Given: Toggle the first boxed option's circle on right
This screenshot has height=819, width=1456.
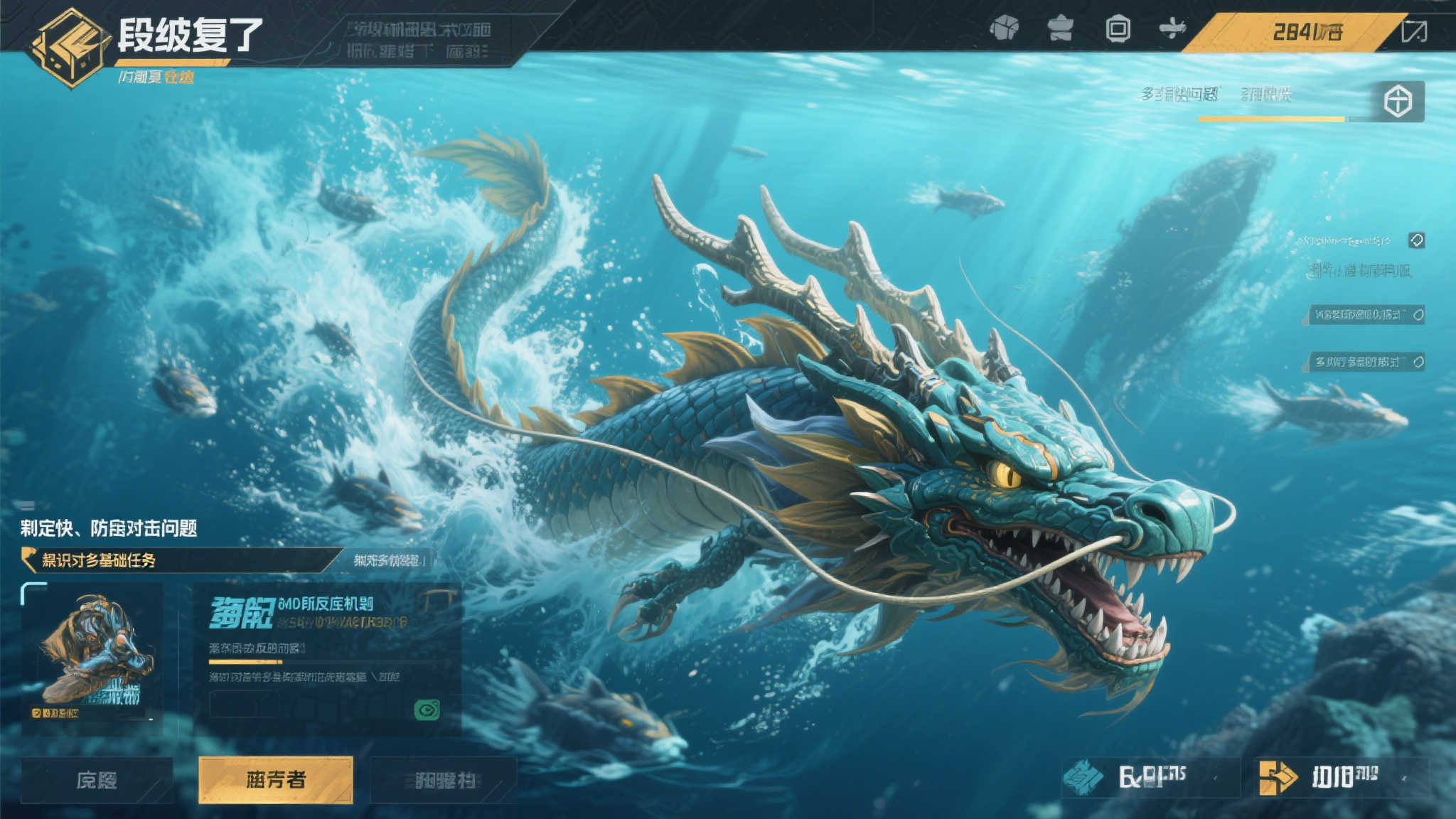Looking at the screenshot, I should [x=1418, y=315].
